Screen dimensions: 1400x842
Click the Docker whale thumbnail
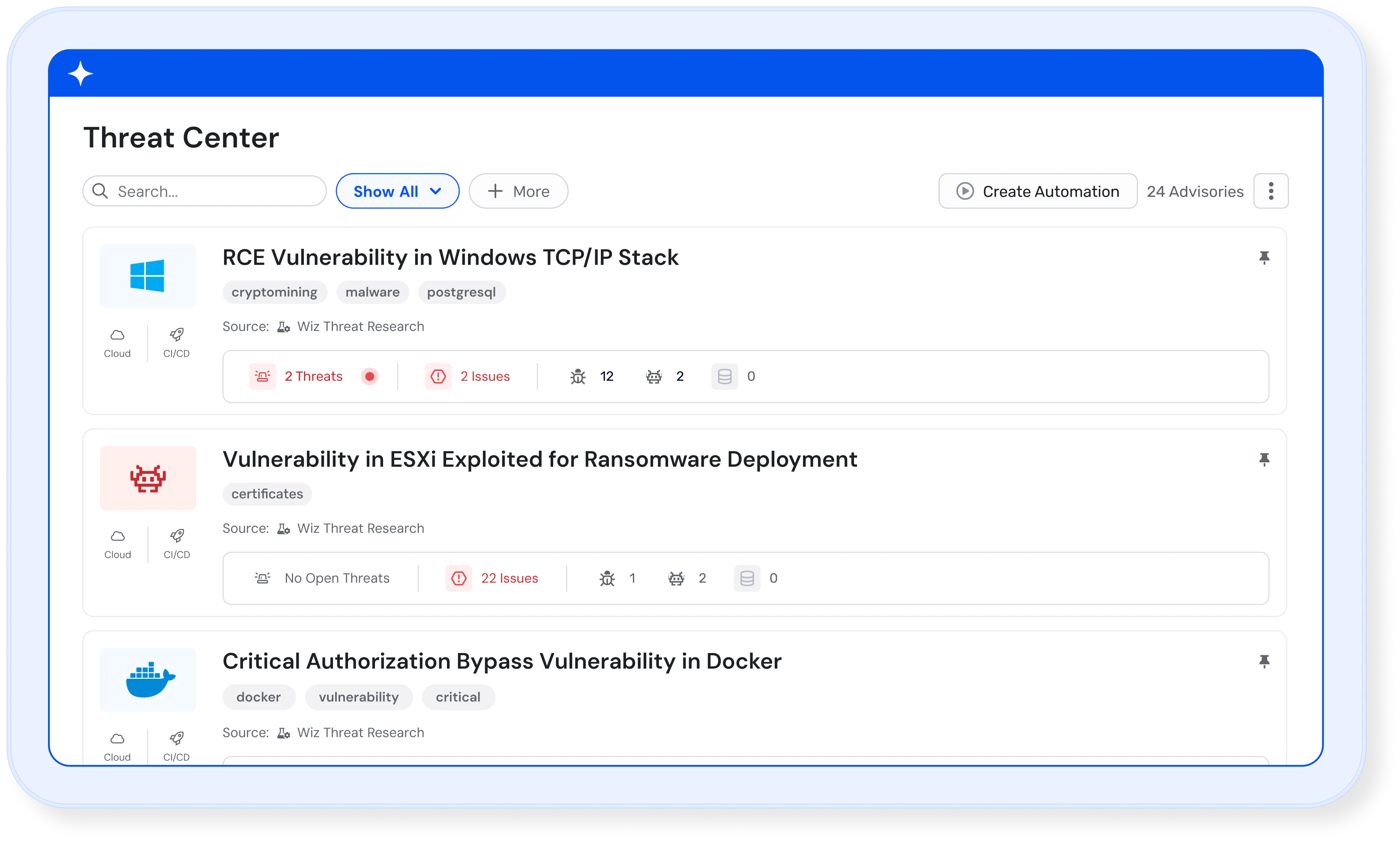coord(147,679)
